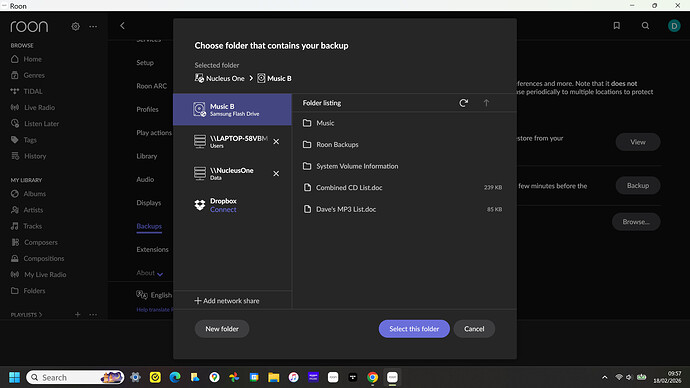Viewport: 690px width, 388px height.
Task: Select the \\LAPTOP-58VBM Users share
Action: coord(231,142)
